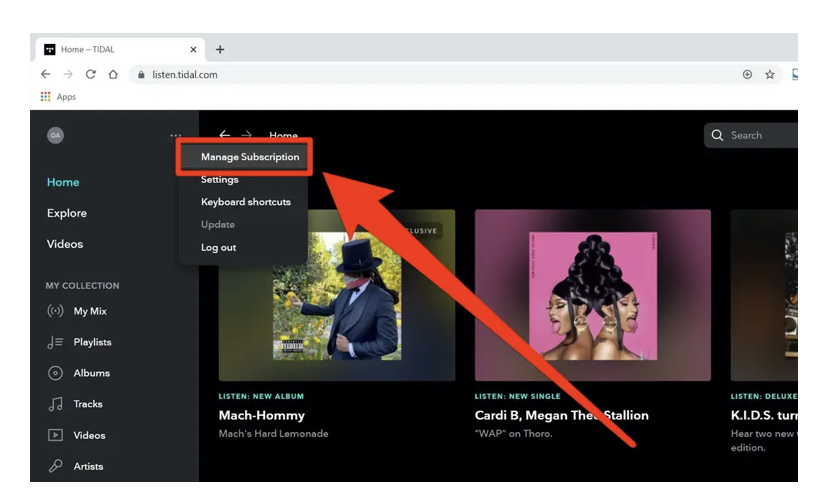Click the TIDAL favicon in browser tab
The width and height of the screenshot is (828, 503).
pyautogui.click(x=50, y=49)
